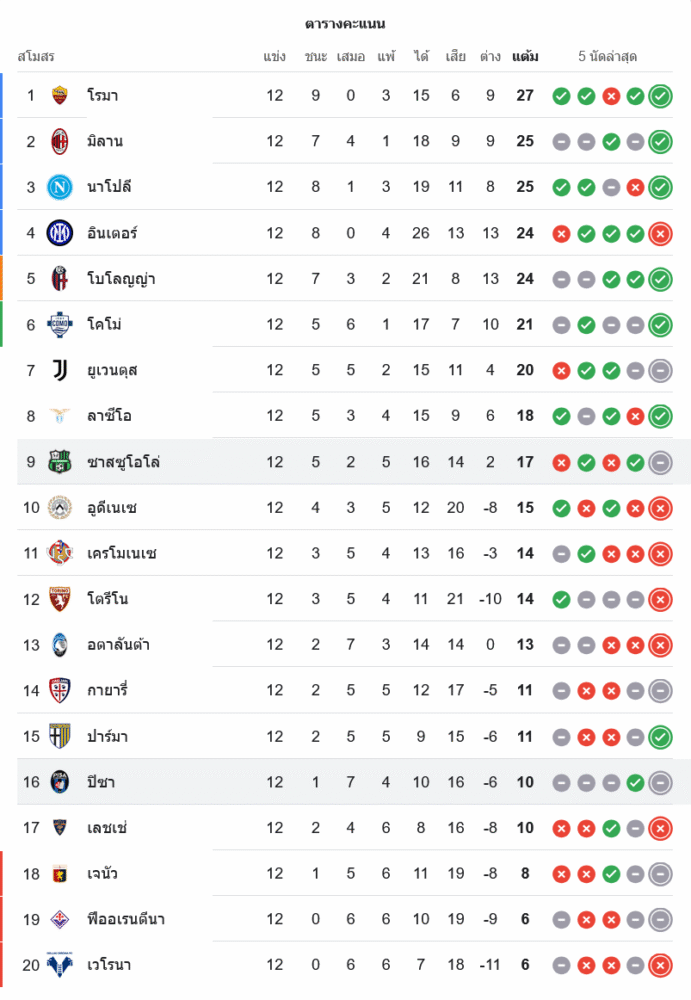Image resolution: width=691 pixels, height=1000 pixels.
Task: Click the Roma club crest icon
Action: coord(60,95)
